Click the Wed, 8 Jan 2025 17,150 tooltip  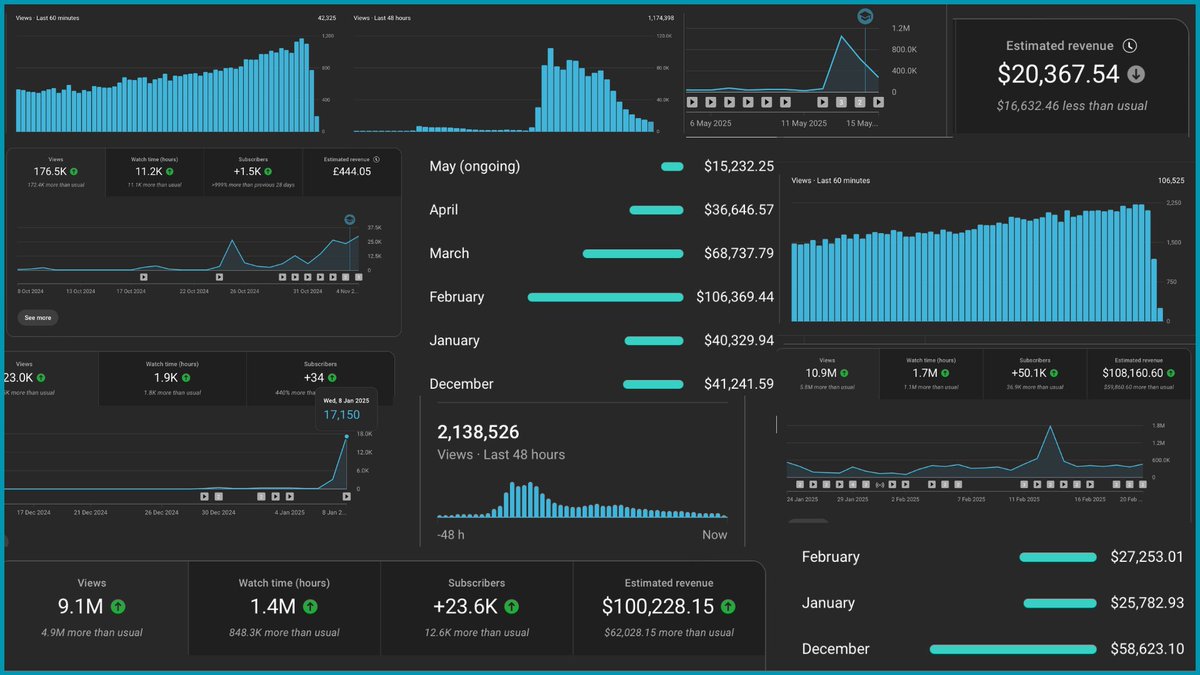[x=346, y=407]
